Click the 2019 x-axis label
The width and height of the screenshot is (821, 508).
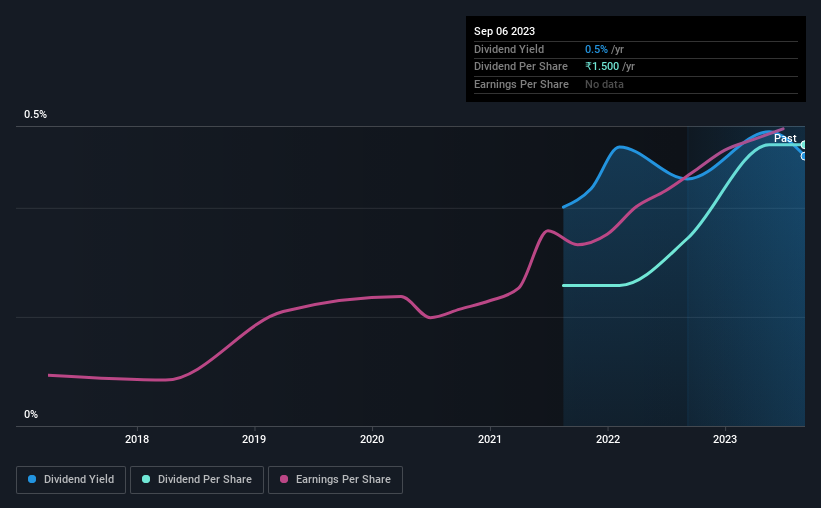tap(254, 439)
